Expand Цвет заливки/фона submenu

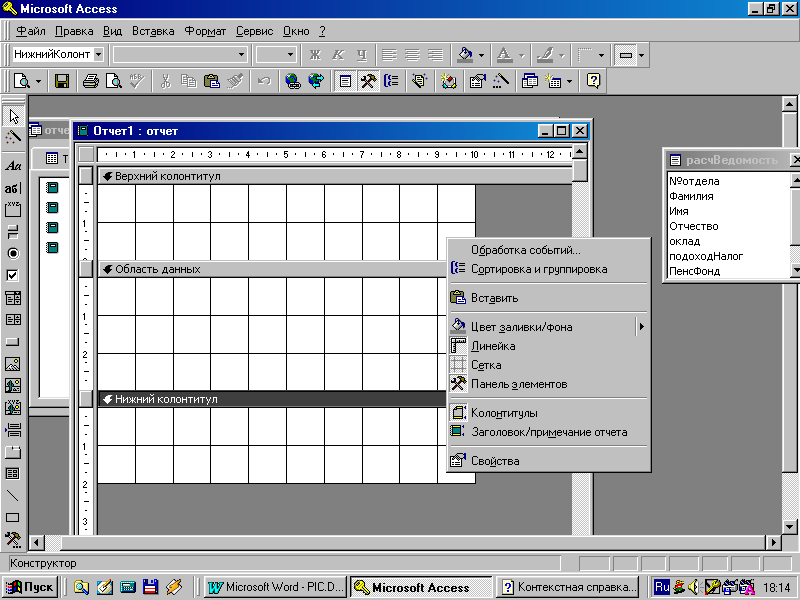coord(549,327)
